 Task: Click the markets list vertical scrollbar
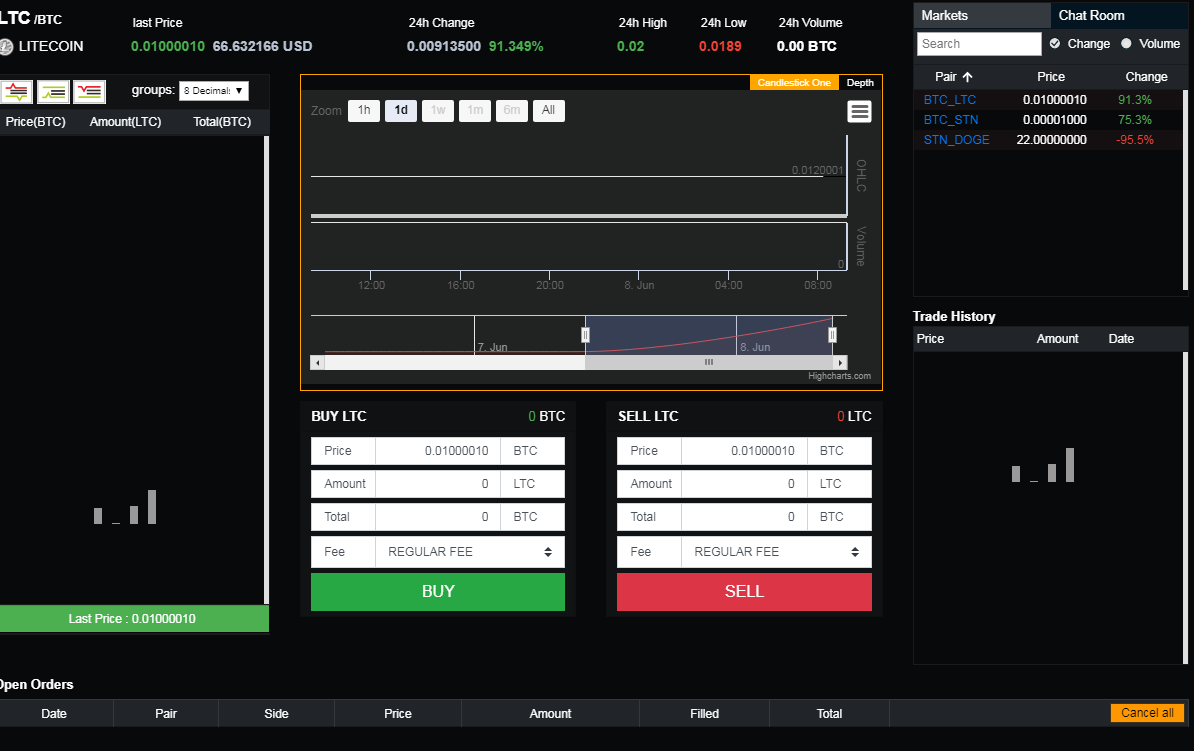pos(1185,190)
